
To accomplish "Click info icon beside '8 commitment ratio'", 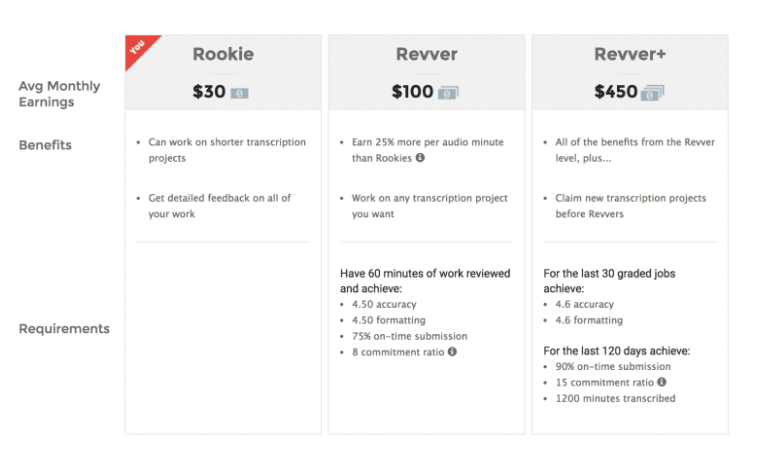I will pyautogui.click(x=452, y=351).
